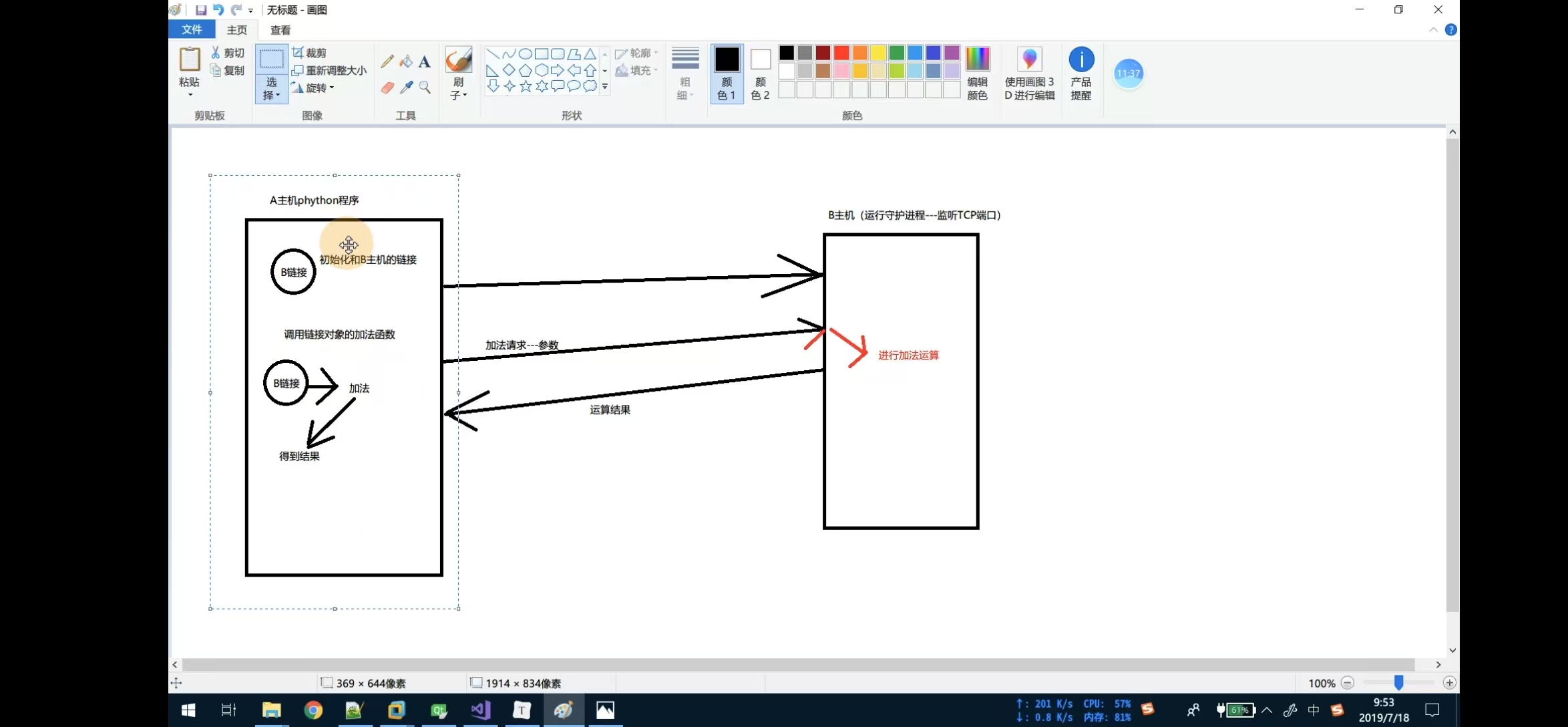Switch to the Home (主页) tab
The width and height of the screenshot is (1568, 727).
pos(236,30)
